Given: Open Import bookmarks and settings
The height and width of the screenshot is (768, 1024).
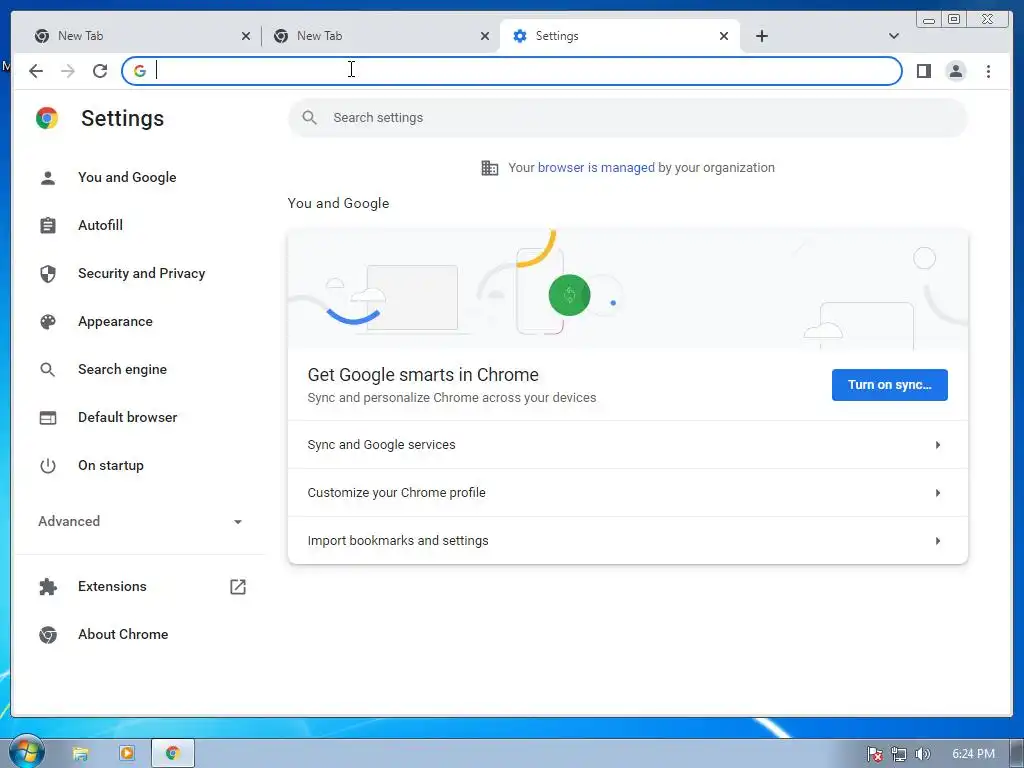Looking at the screenshot, I should pos(628,541).
